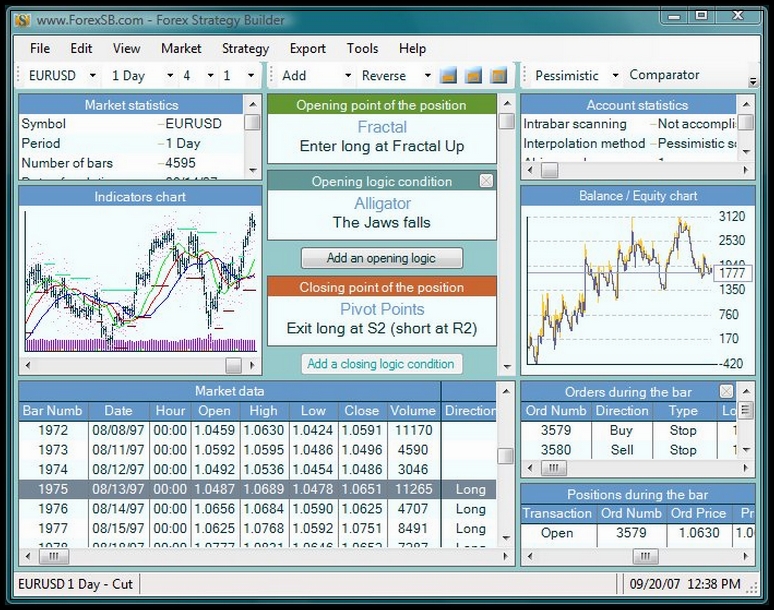This screenshot has height=610, width=774.
Task: Click the Type header in Orders panel
Action: [x=683, y=411]
